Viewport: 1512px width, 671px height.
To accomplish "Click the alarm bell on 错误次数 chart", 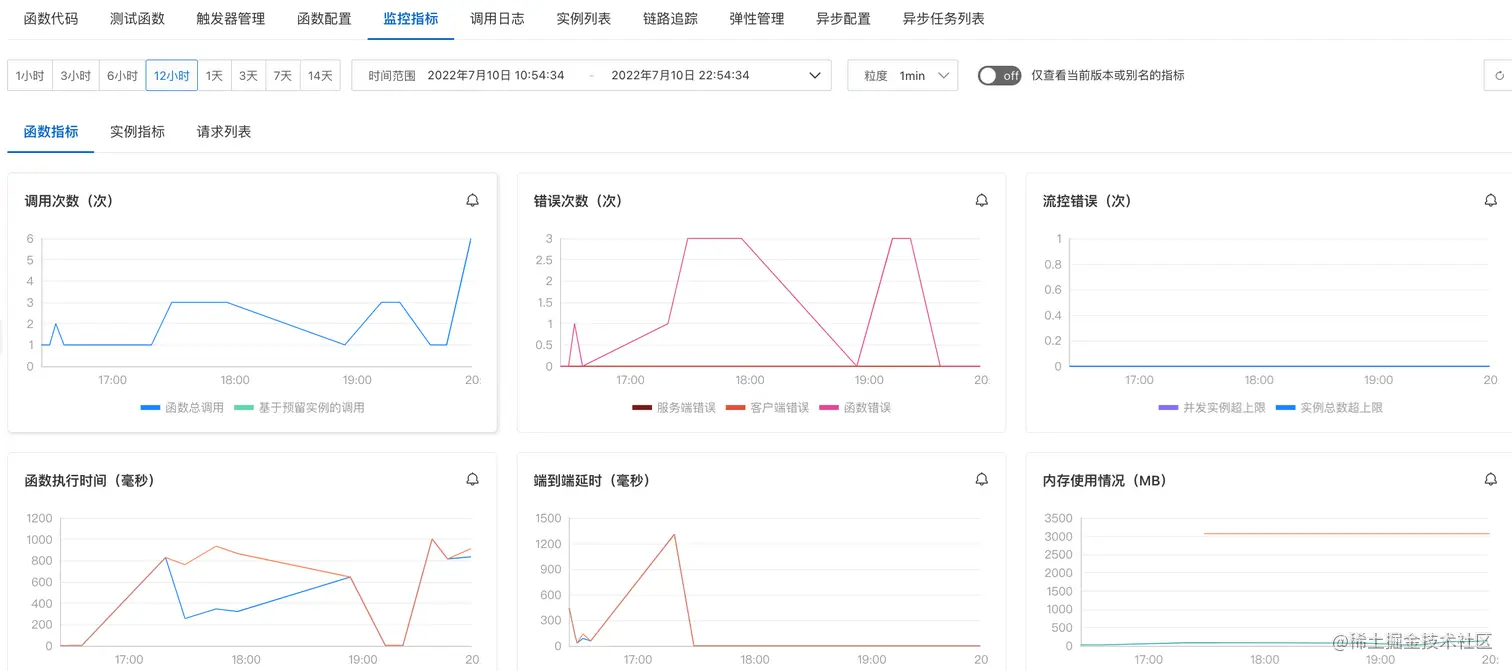I will pyautogui.click(x=982, y=201).
